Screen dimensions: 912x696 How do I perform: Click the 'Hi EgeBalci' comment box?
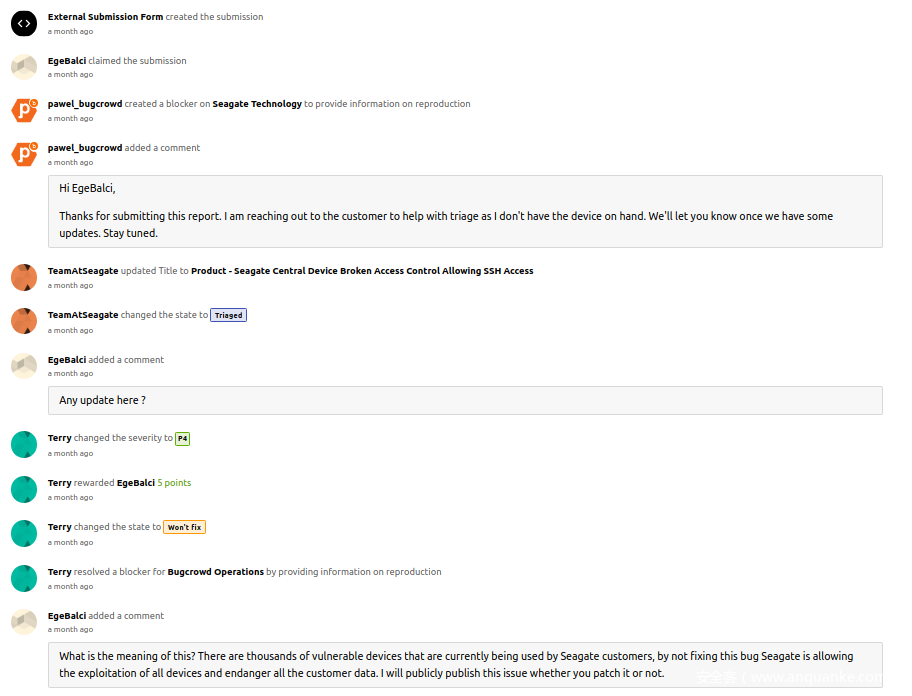click(x=465, y=211)
